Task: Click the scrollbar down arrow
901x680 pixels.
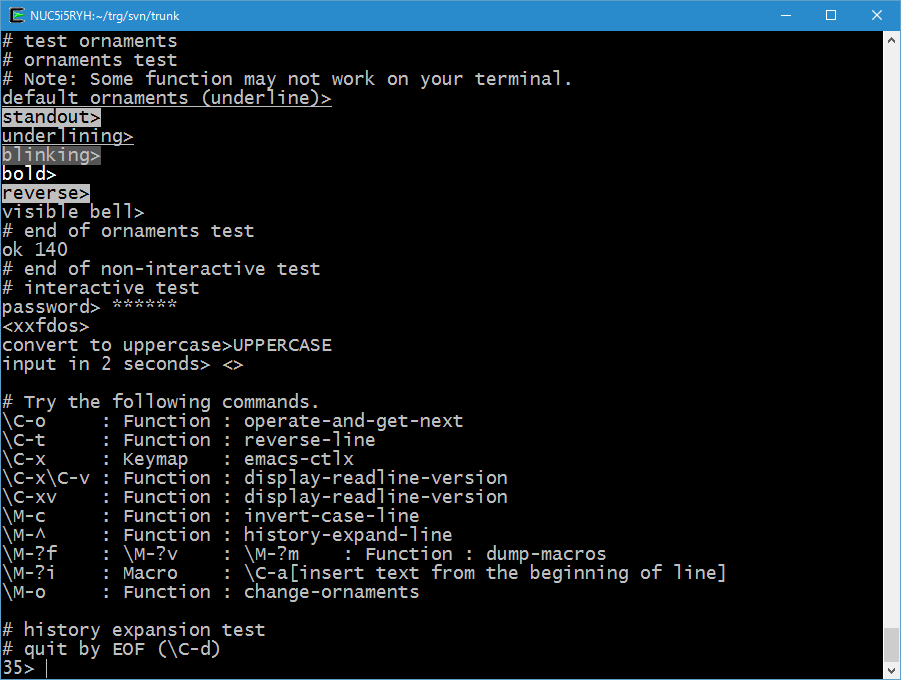Action: click(x=891, y=670)
